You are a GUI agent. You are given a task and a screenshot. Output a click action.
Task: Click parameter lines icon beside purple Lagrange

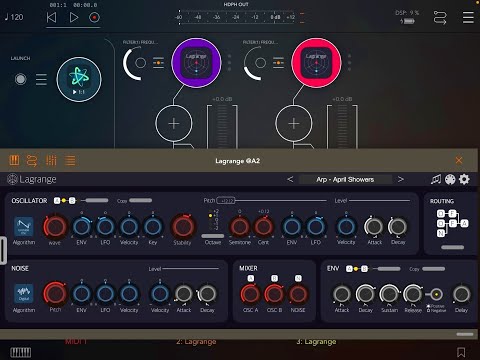click(x=158, y=63)
